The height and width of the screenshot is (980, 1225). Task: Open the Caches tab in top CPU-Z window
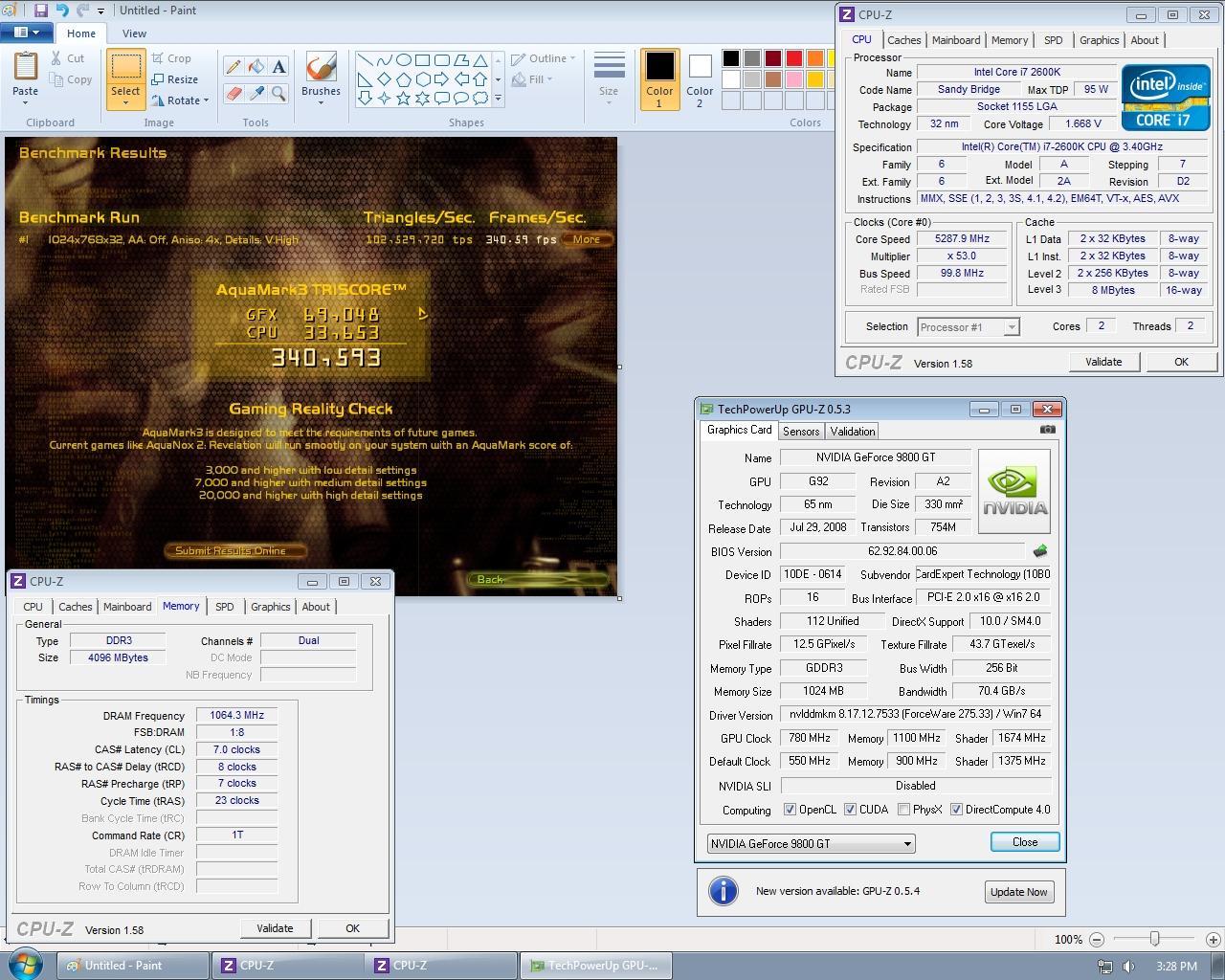coord(904,40)
